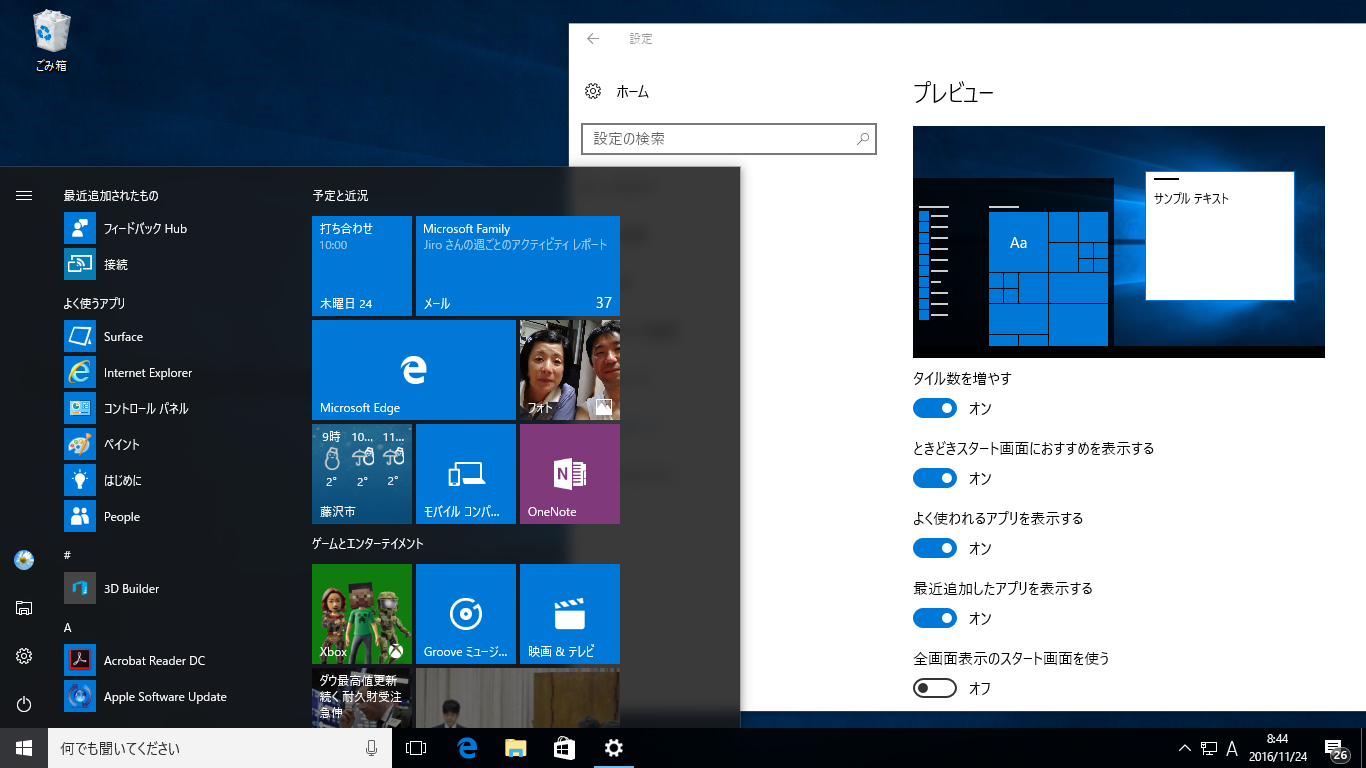Viewport: 1366px width, 768px height.
Task: Launch the ペイント (Paint) app icon
Action: (80, 444)
